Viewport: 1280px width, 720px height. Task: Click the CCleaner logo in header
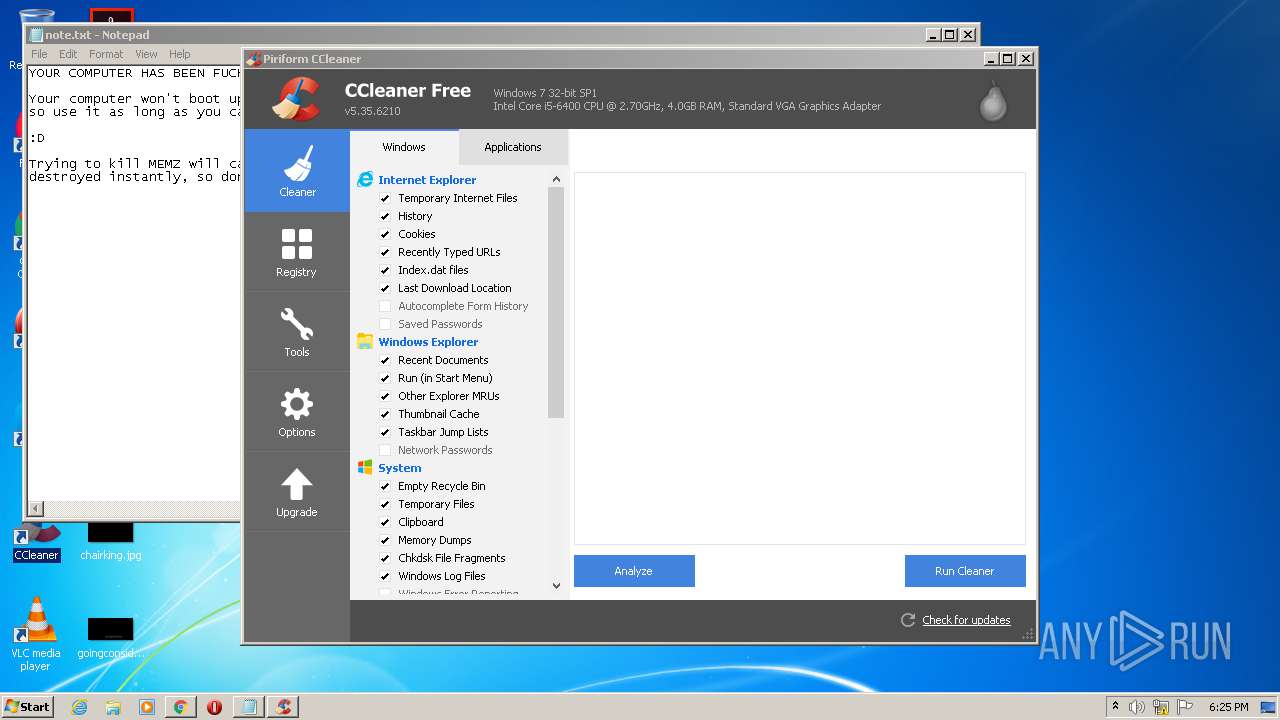coord(296,98)
